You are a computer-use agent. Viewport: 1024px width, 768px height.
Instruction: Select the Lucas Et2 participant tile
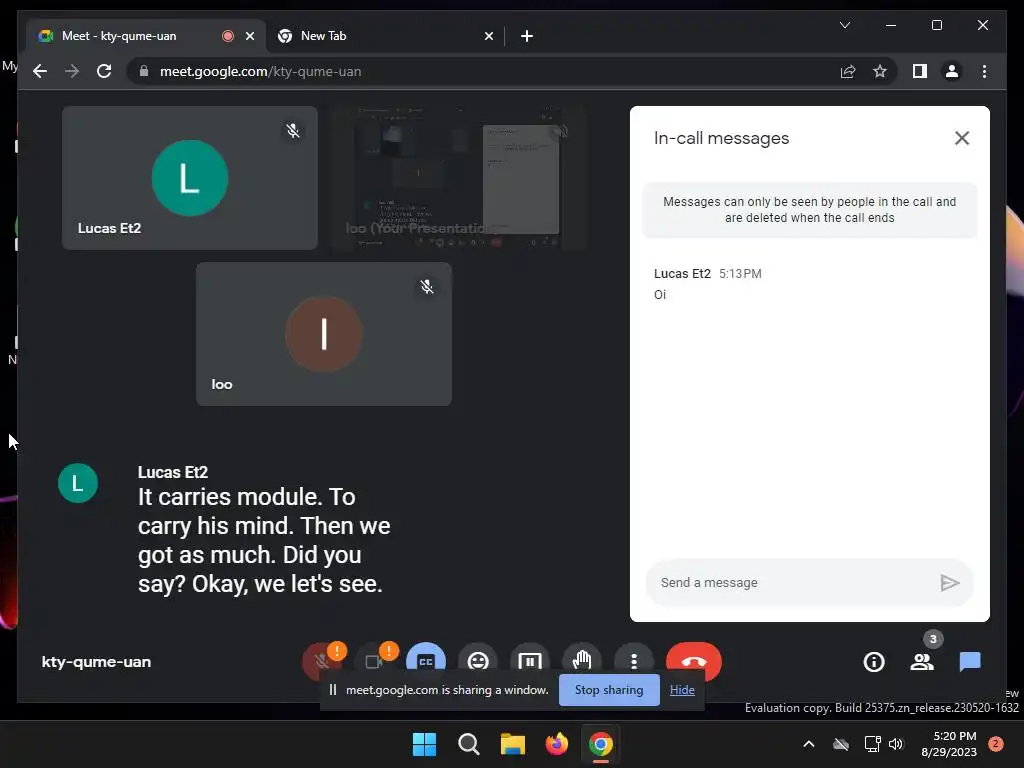189,178
